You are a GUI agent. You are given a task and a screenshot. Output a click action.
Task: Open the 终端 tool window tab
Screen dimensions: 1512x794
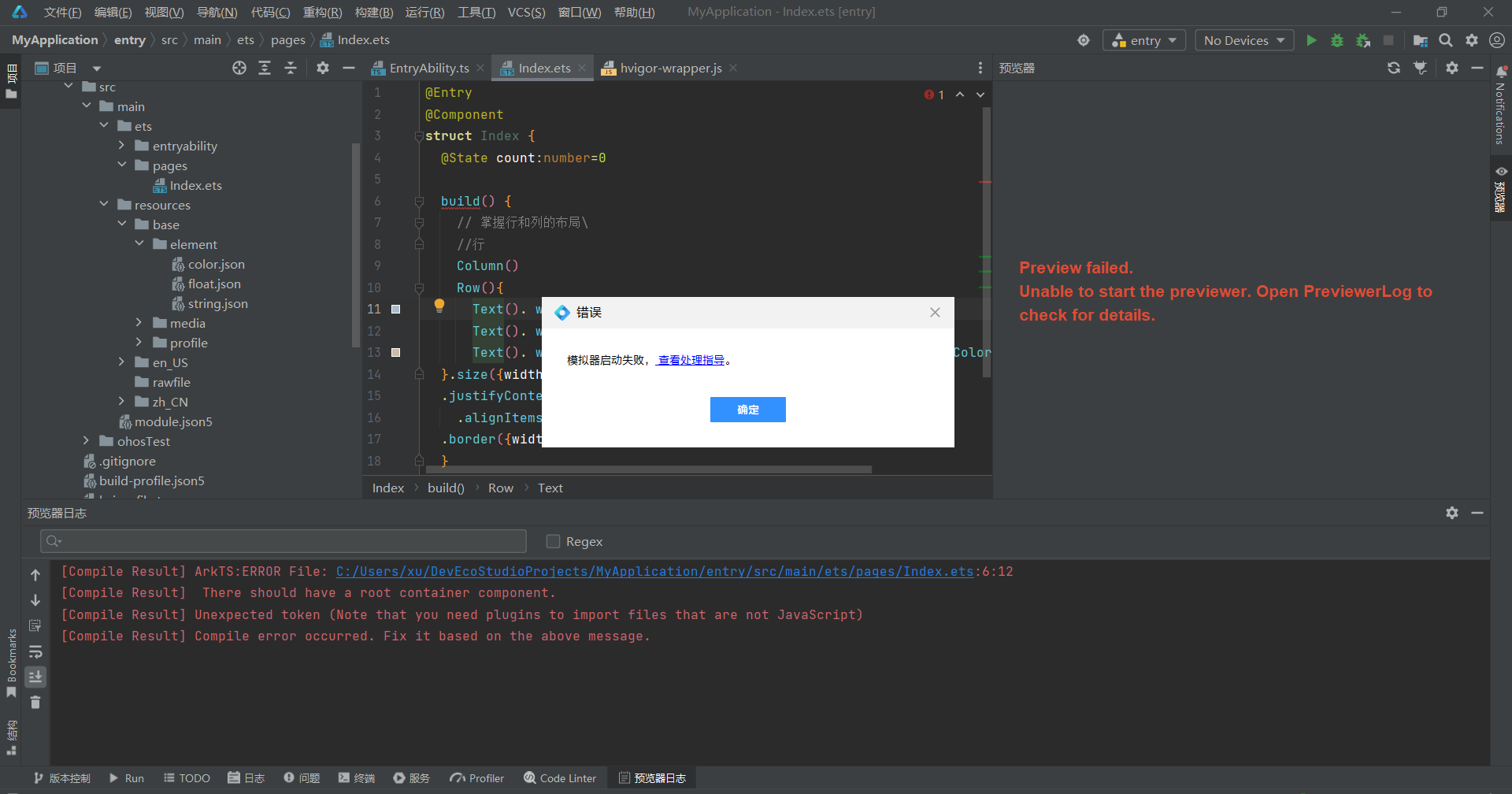pos(357,778)
